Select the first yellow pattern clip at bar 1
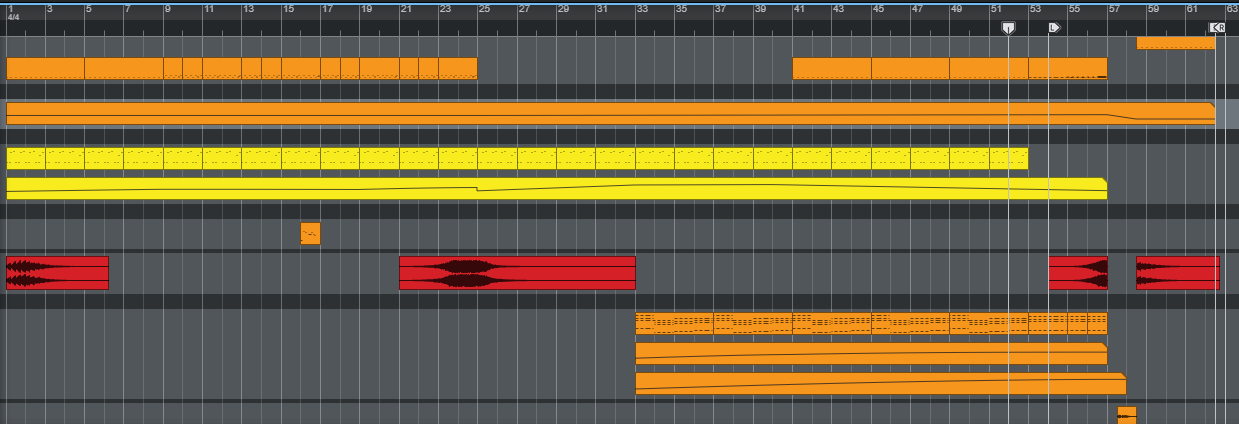1239x424 pixels. tap(45, 158)
